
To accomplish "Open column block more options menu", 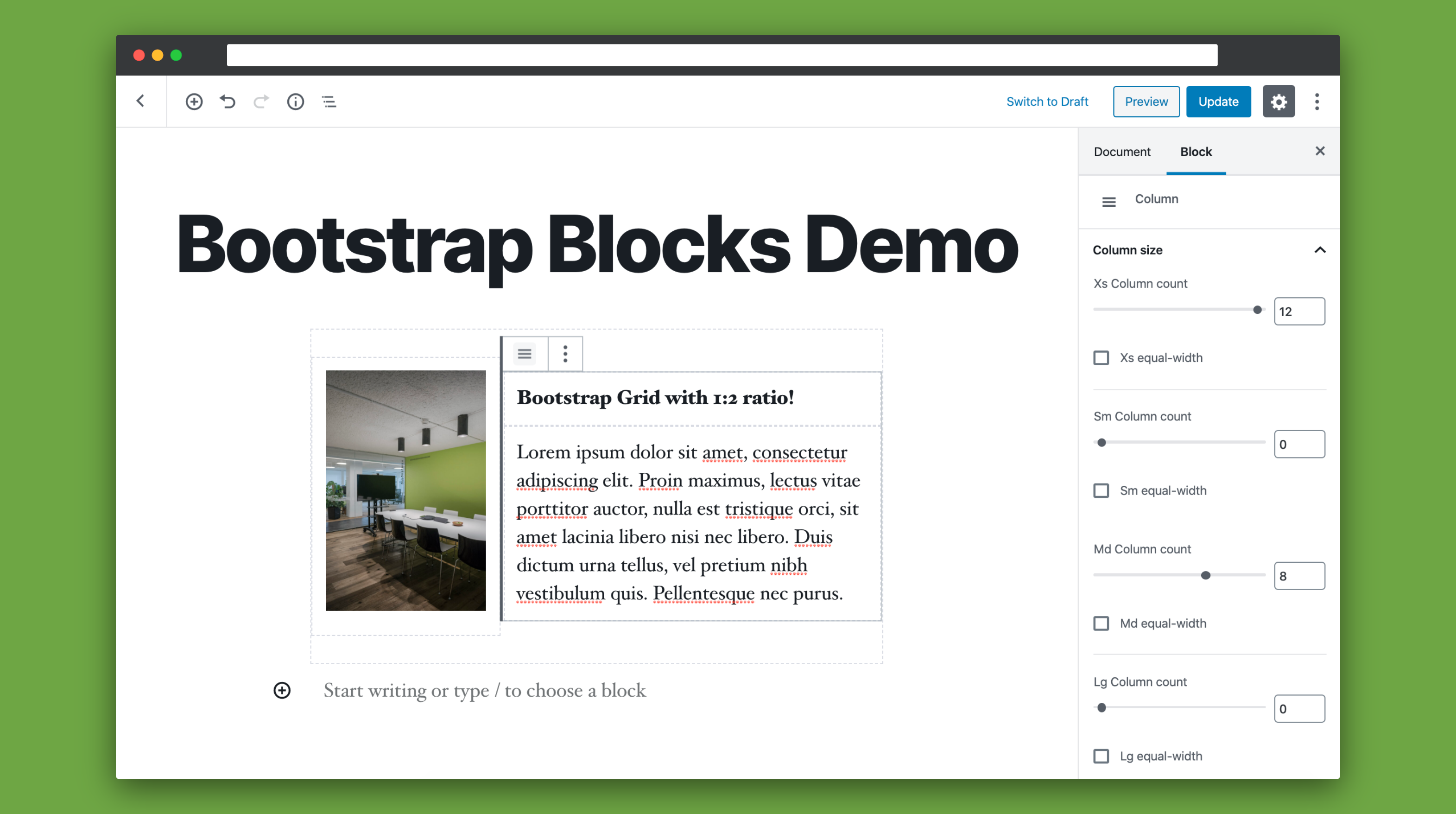I will click(565, 354).
